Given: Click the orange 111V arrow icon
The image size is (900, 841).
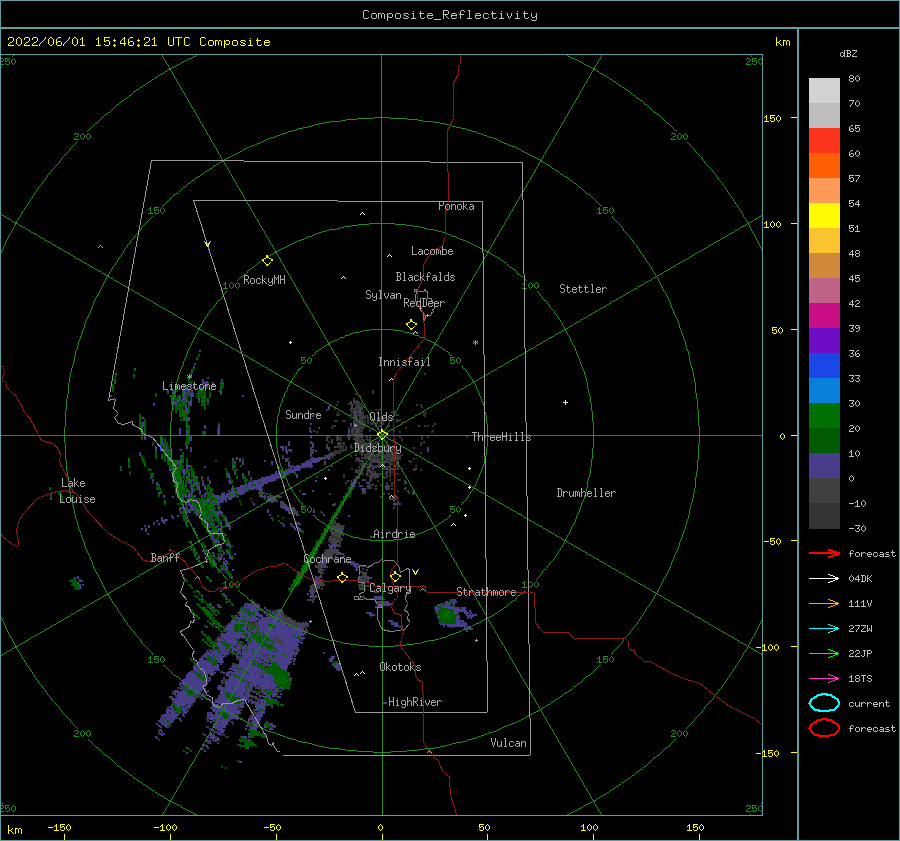Looking at the screenshot, I should tap(824, 603).
